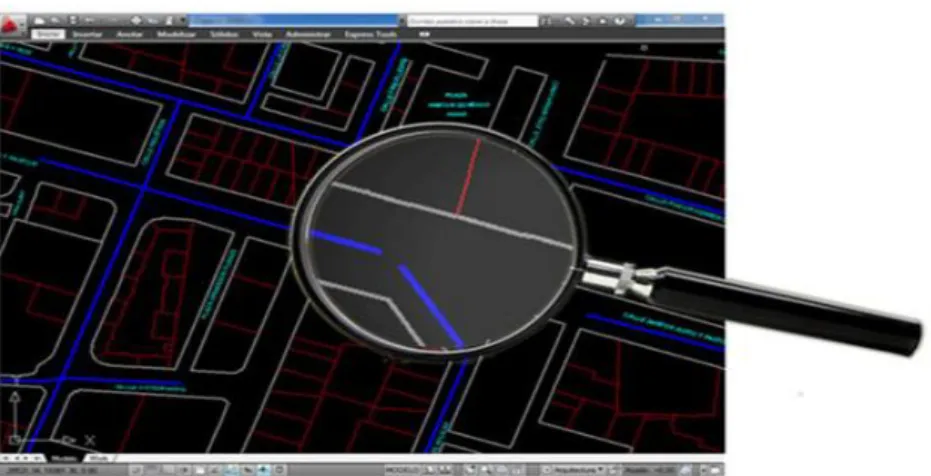Click the Undo arrow in quick access toolbar
Screen dimensions: 931x476
click(x=89, y=20)
